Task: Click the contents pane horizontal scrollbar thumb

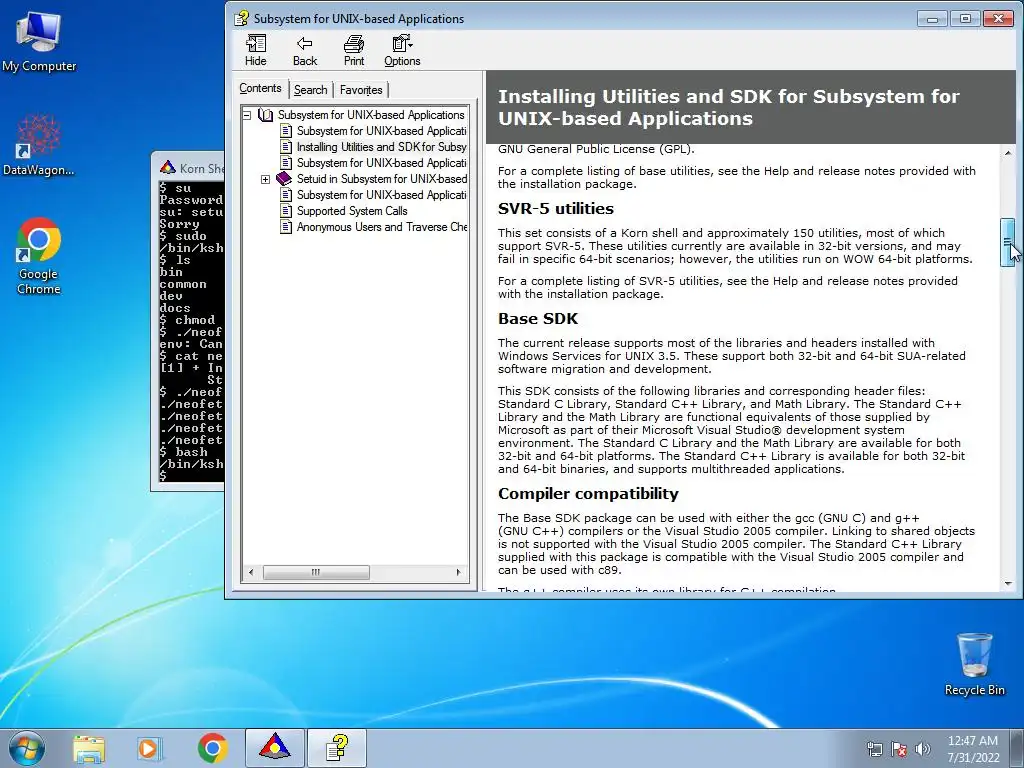Action: coord(316,572)
